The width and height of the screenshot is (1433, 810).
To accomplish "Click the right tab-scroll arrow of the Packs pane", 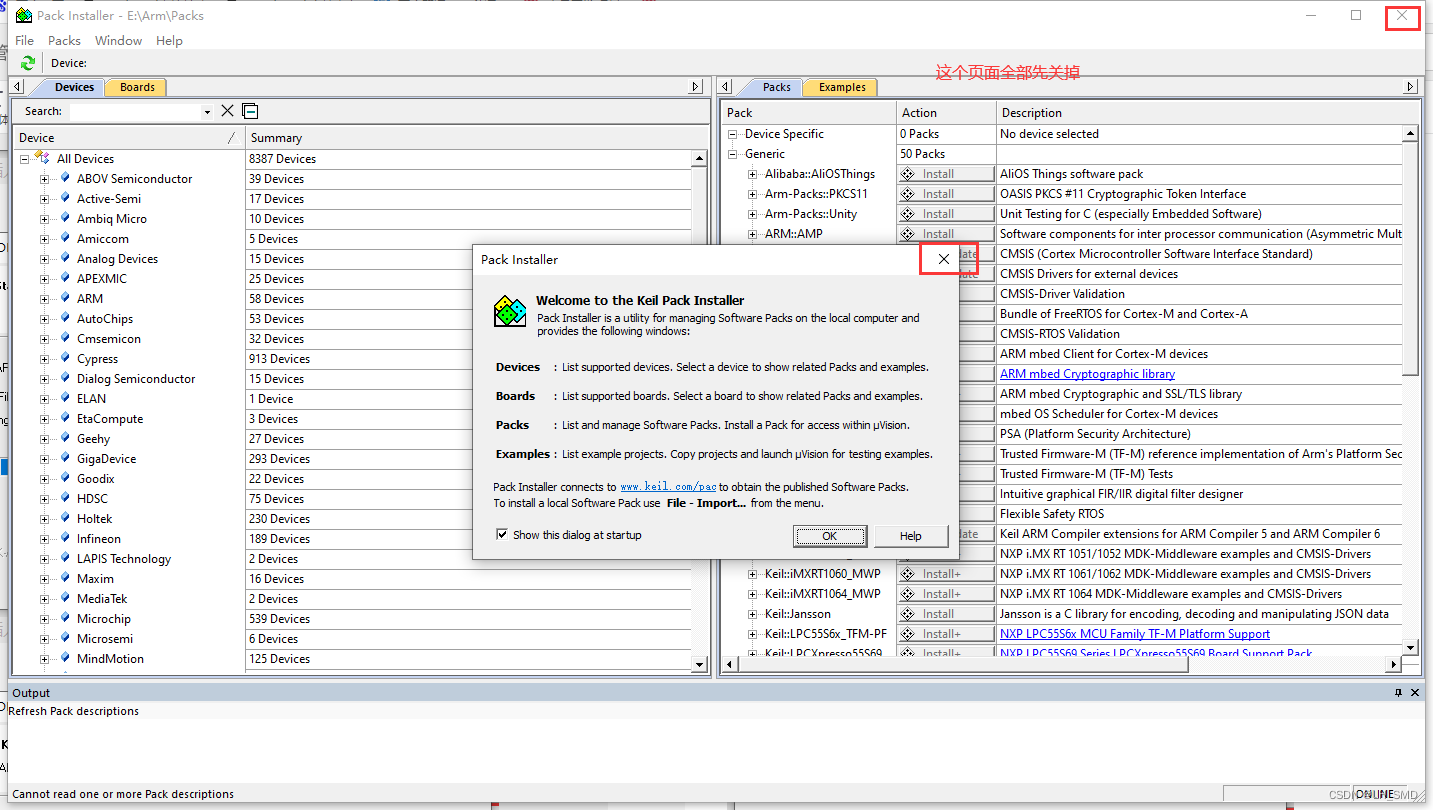I will coord(1411,87).
